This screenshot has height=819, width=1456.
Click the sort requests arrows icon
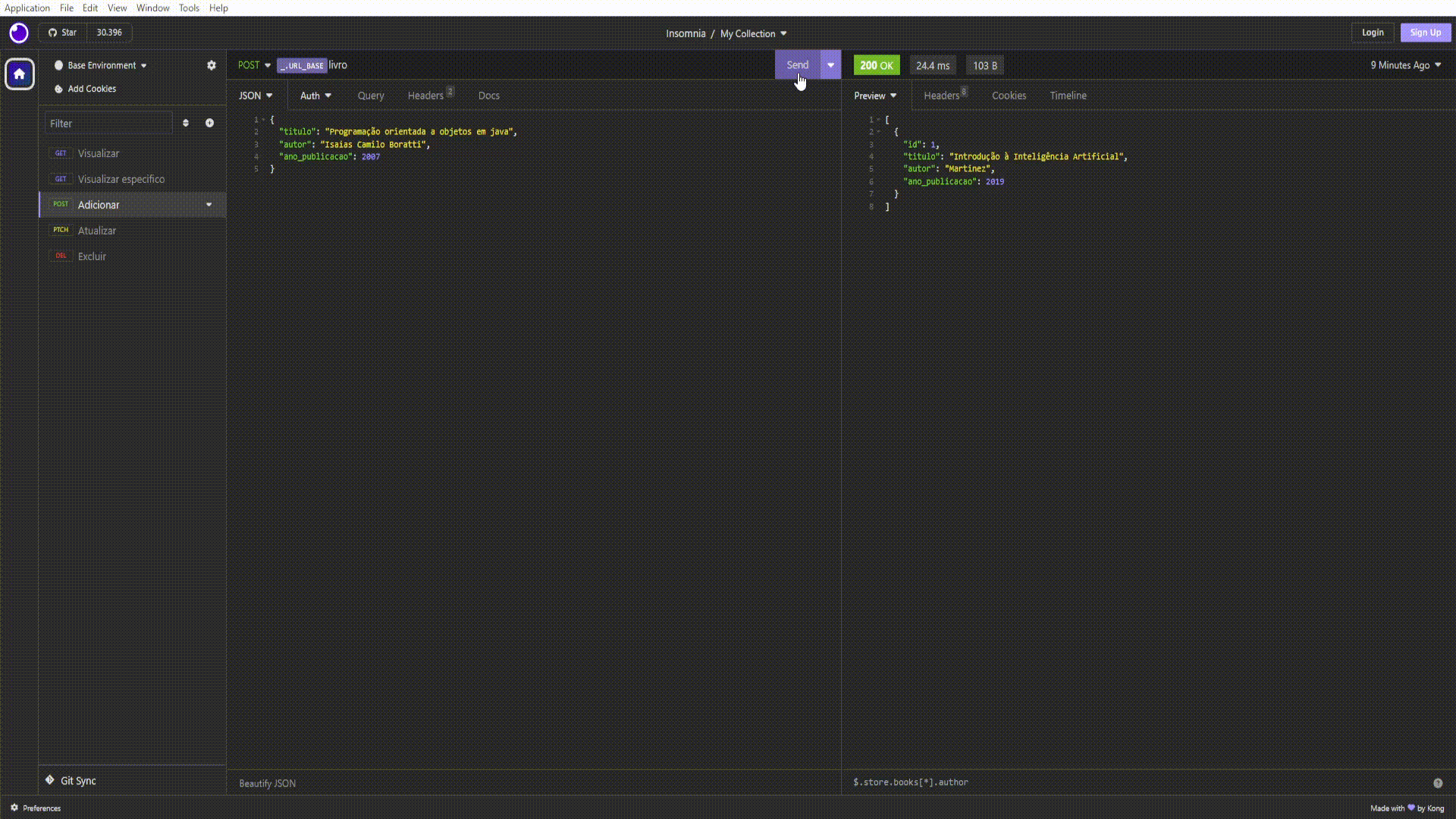tap(186, 123)
